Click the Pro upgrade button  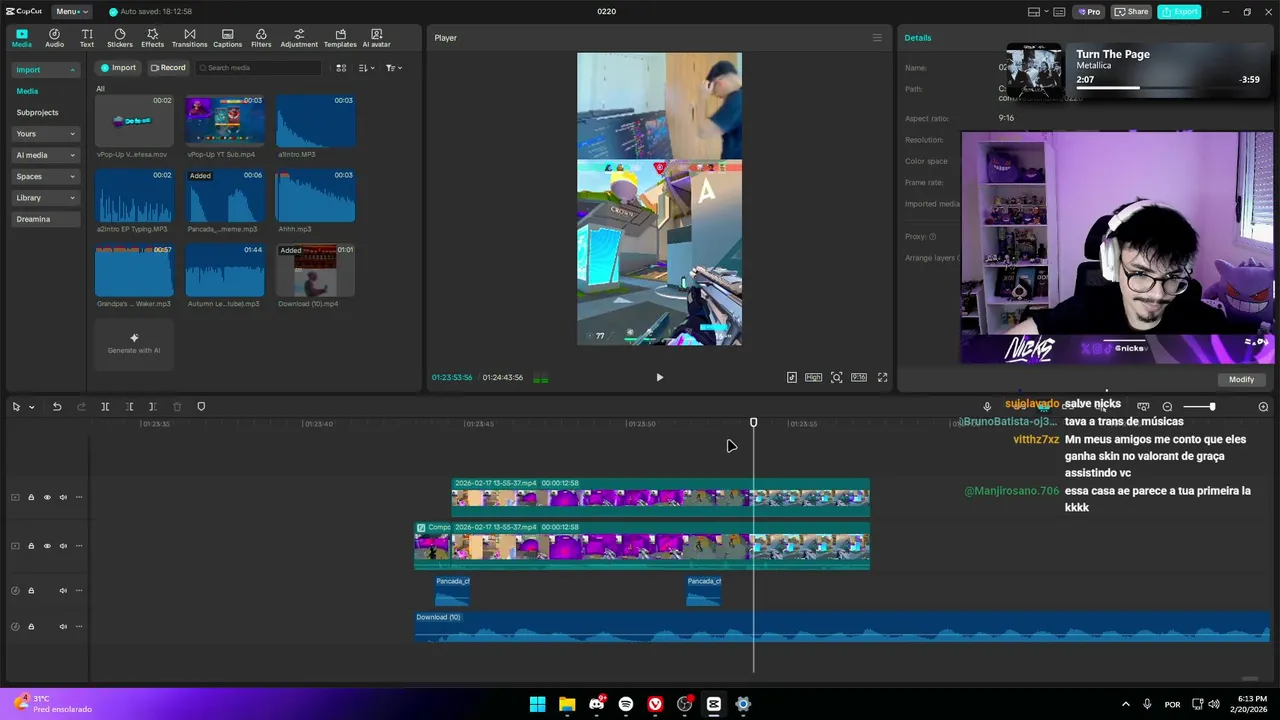click(1089, 12)
